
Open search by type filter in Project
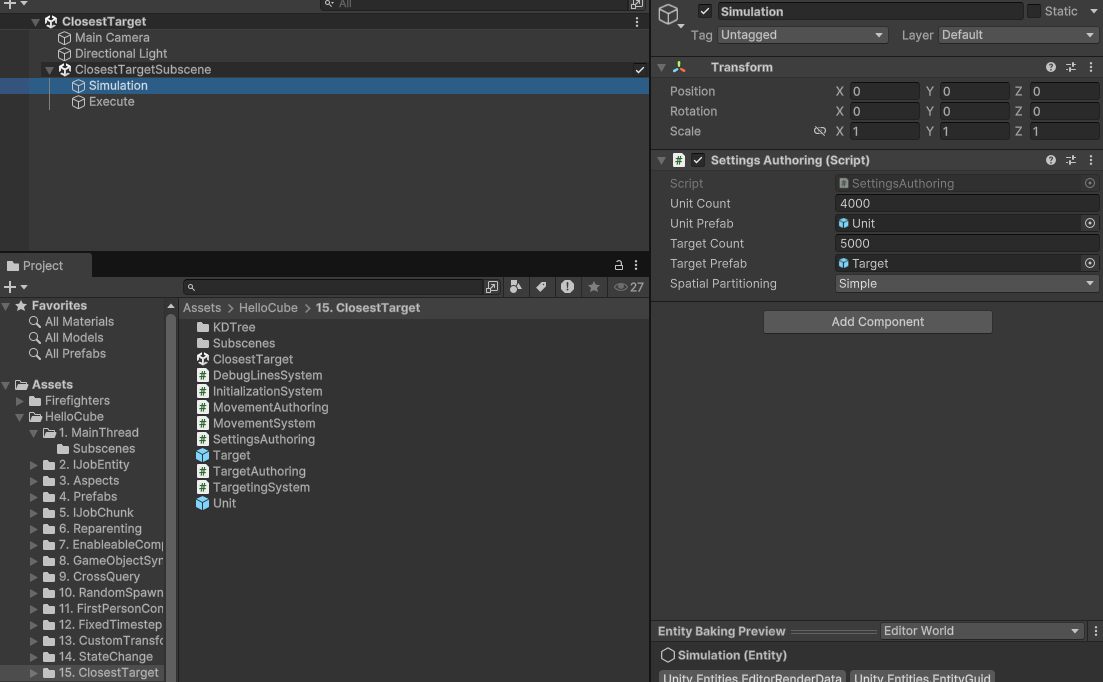click(x=516, y=287)
